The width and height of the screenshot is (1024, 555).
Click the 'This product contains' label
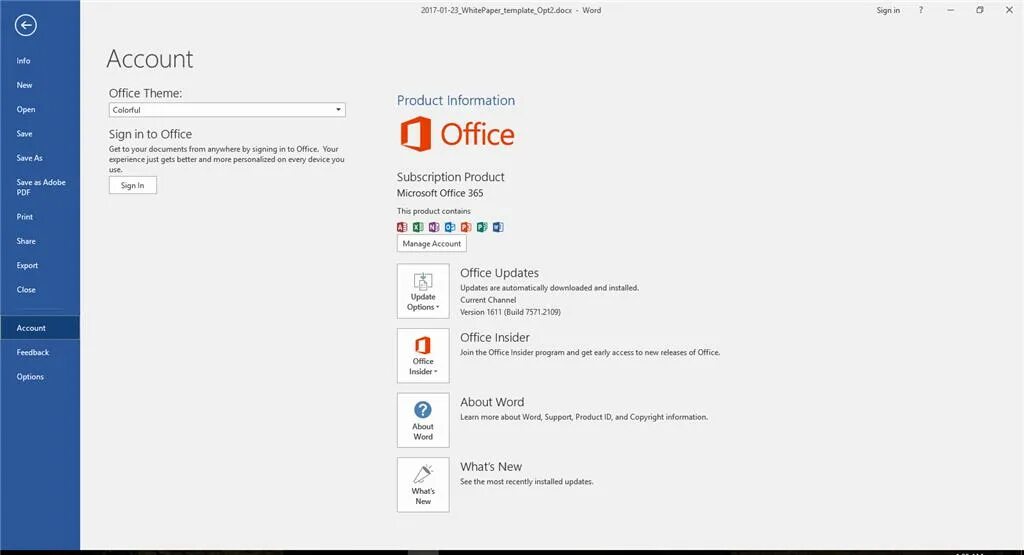434,211
